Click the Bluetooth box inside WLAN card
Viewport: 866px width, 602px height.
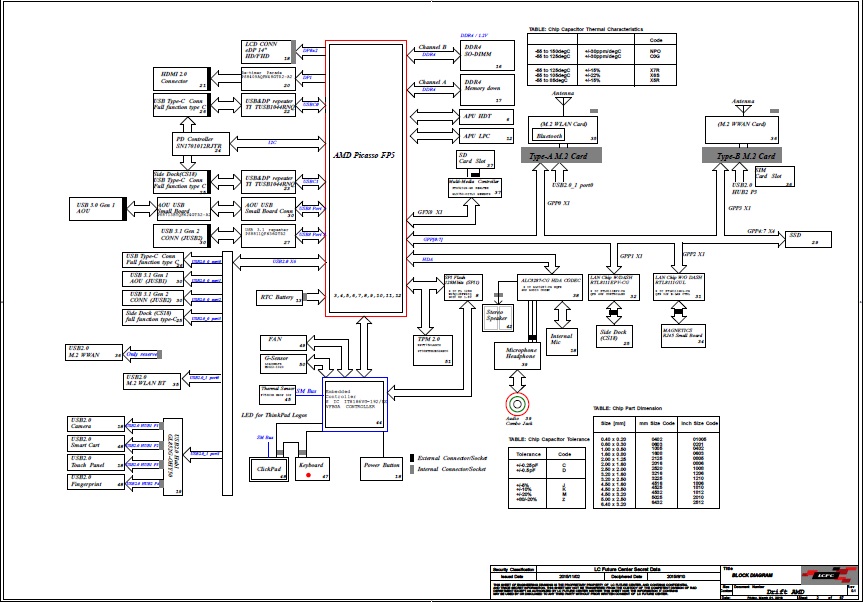(550, 134)
